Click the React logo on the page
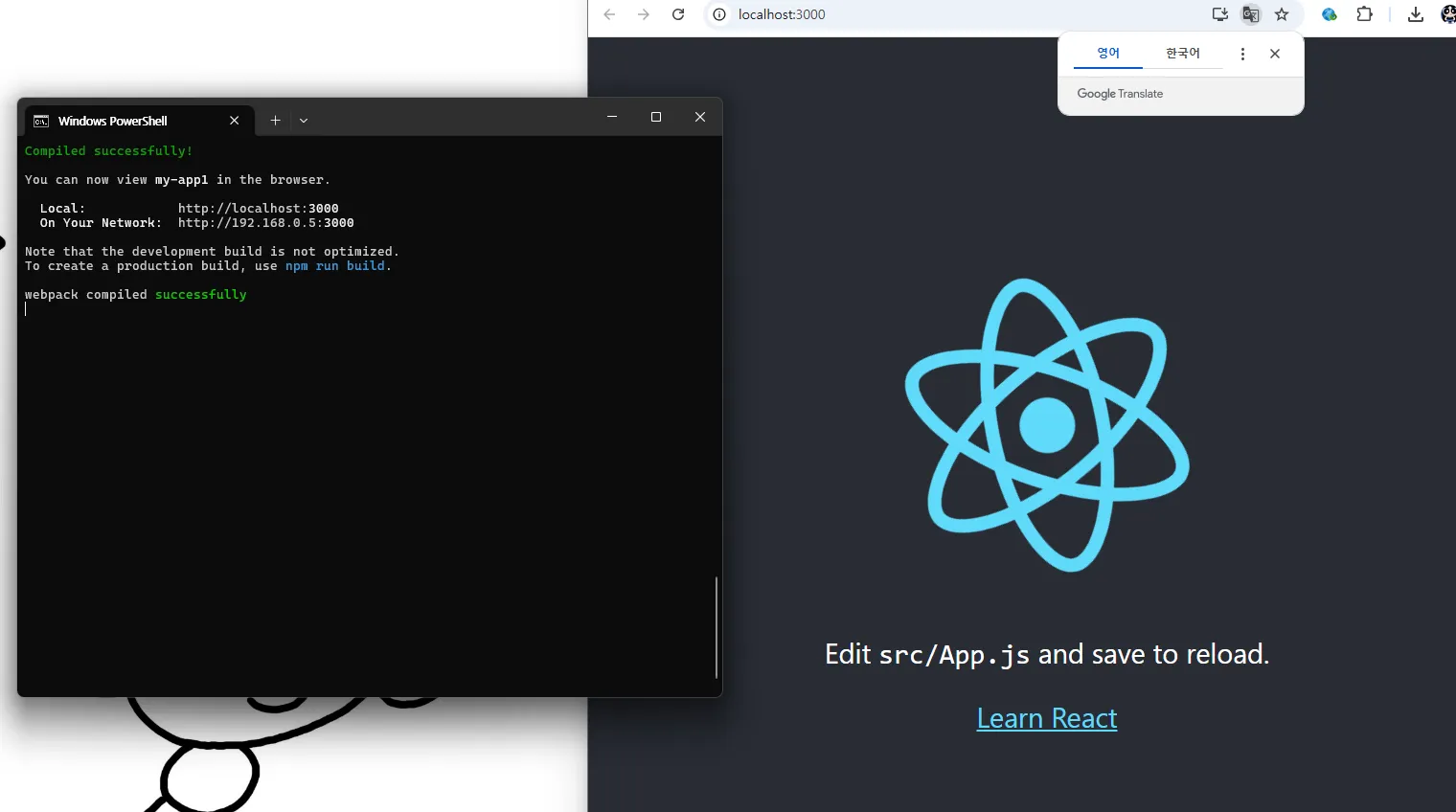Screen dimensions: 1456x812 tap(1047, 425)
